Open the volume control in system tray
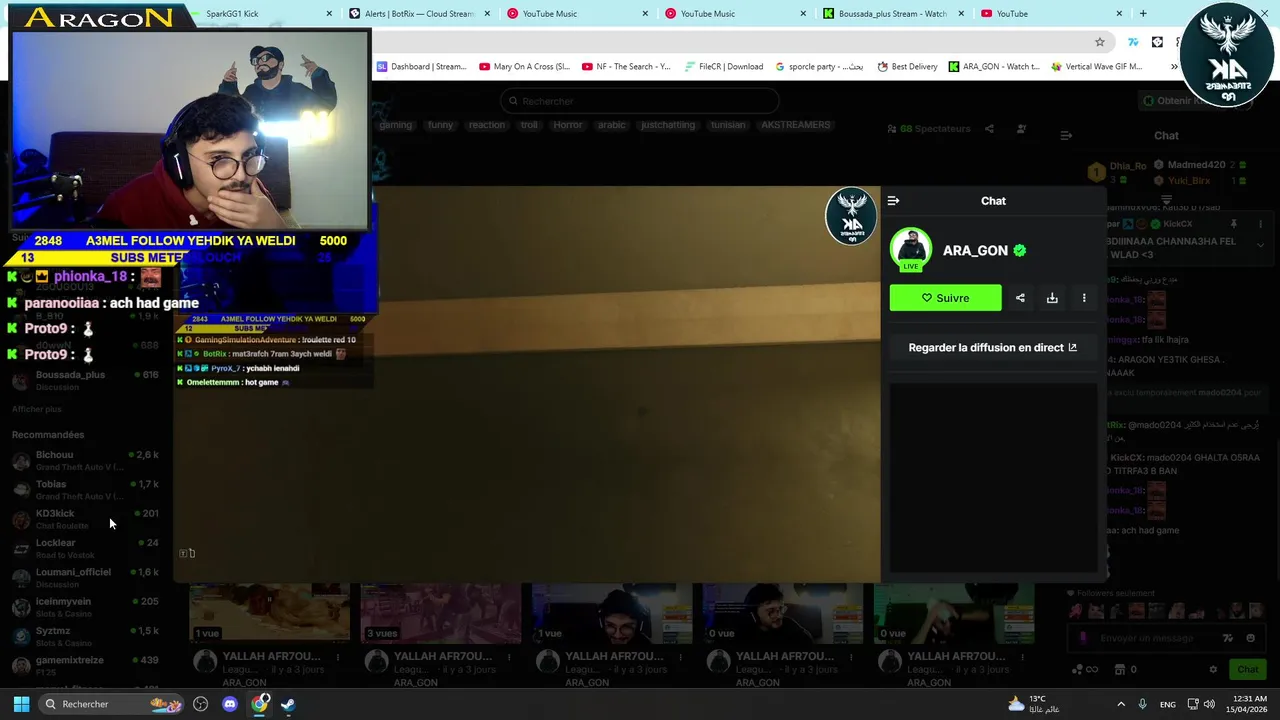Screen dimensions: 1280x720 (x=1209, y=704)
